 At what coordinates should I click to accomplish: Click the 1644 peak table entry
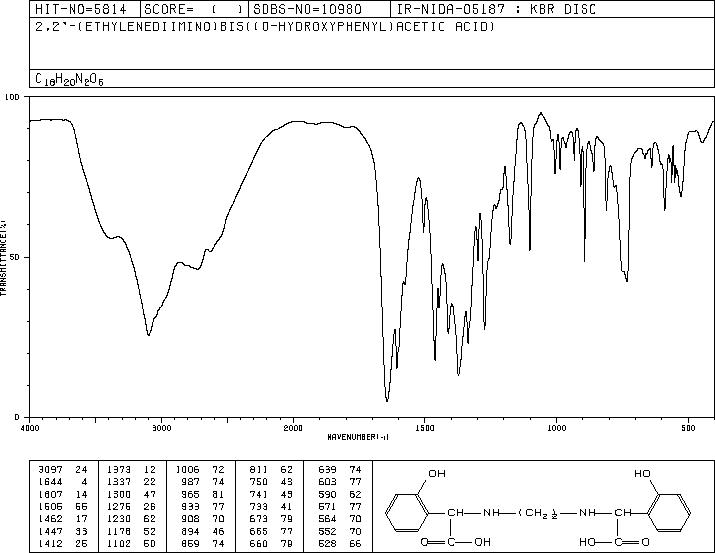click(x=62, y=482)
